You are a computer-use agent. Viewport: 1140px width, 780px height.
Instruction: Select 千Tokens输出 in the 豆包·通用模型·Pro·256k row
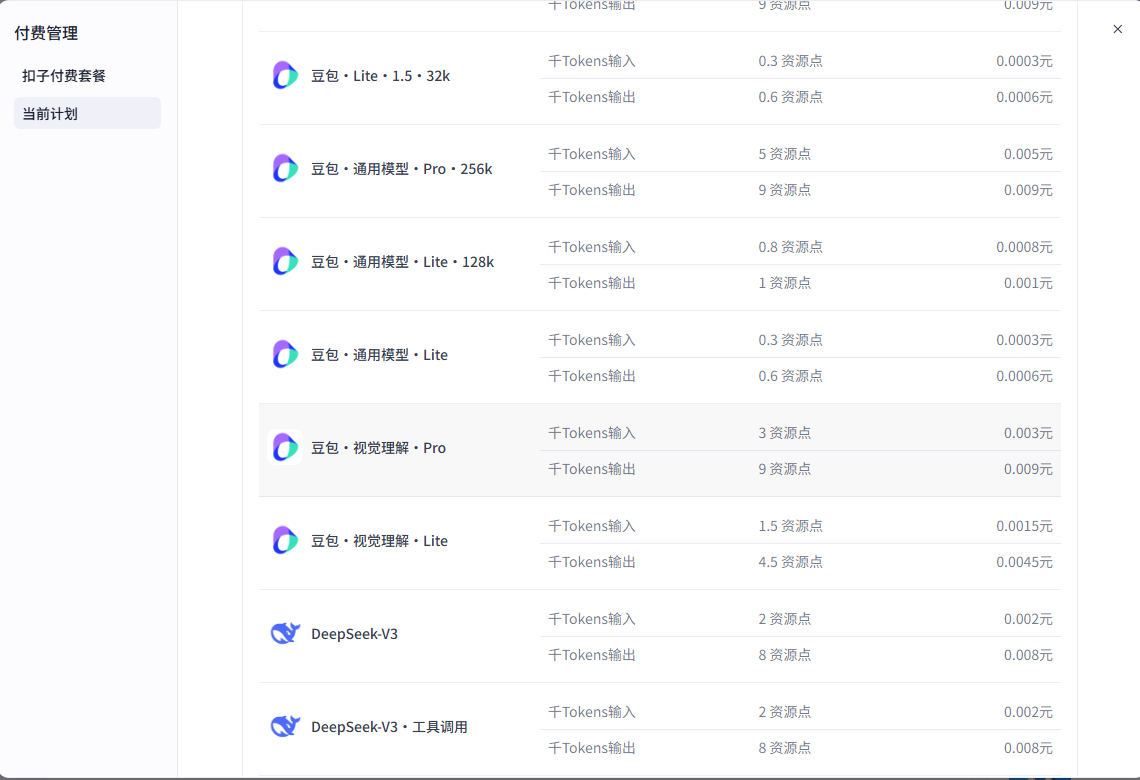(x=592, y=190)
